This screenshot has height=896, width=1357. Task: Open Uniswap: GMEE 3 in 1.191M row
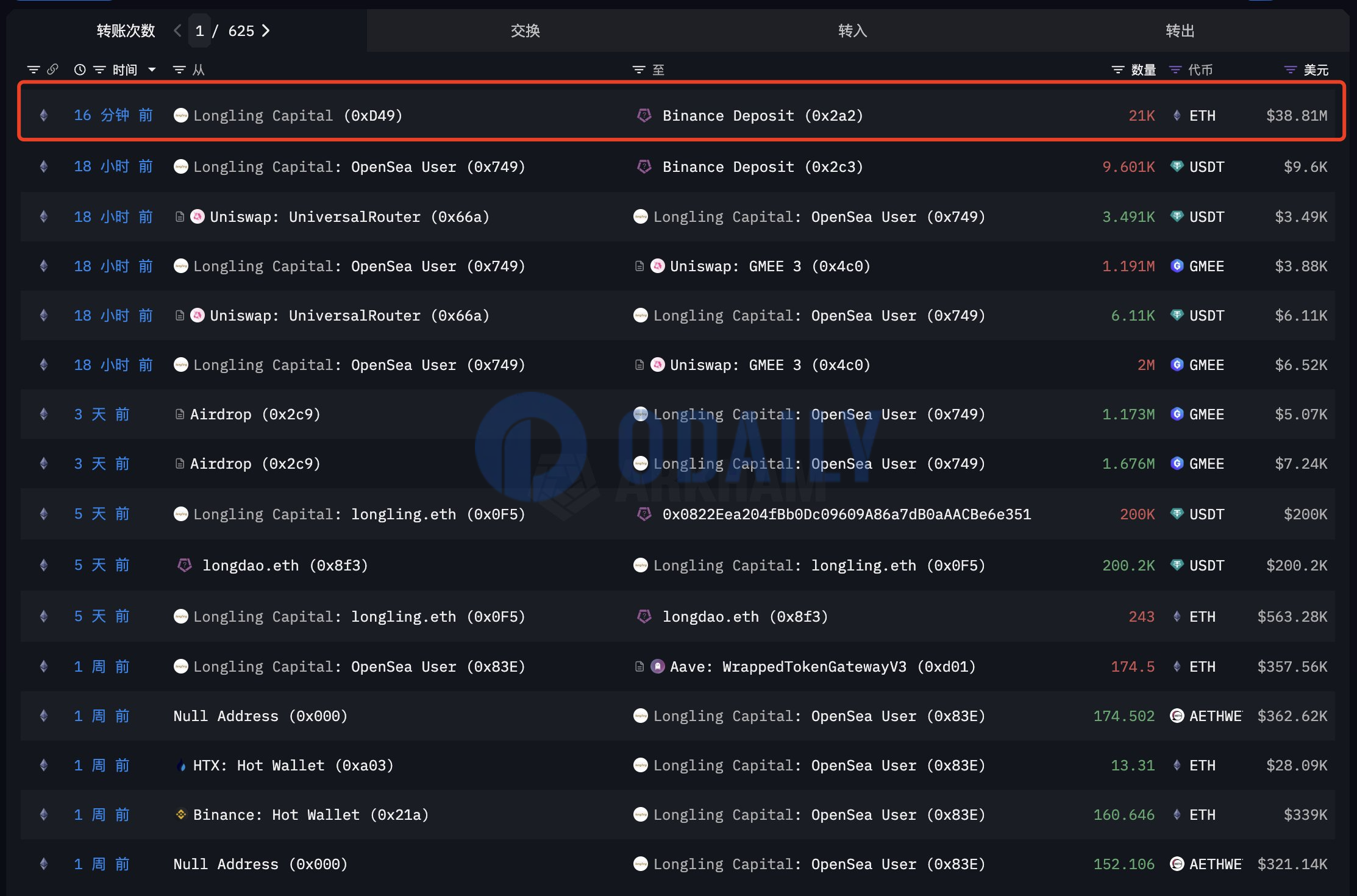point(770,266)
